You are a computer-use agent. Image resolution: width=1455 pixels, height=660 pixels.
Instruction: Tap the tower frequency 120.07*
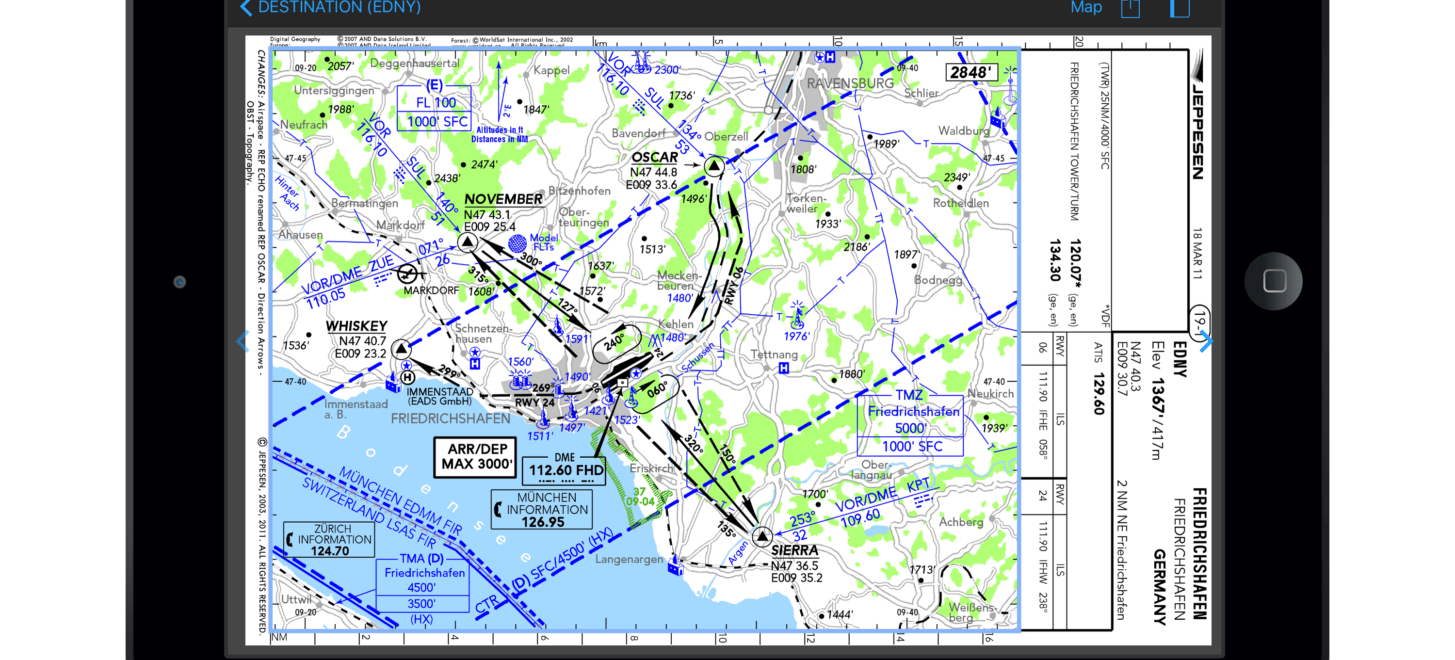1075,266
